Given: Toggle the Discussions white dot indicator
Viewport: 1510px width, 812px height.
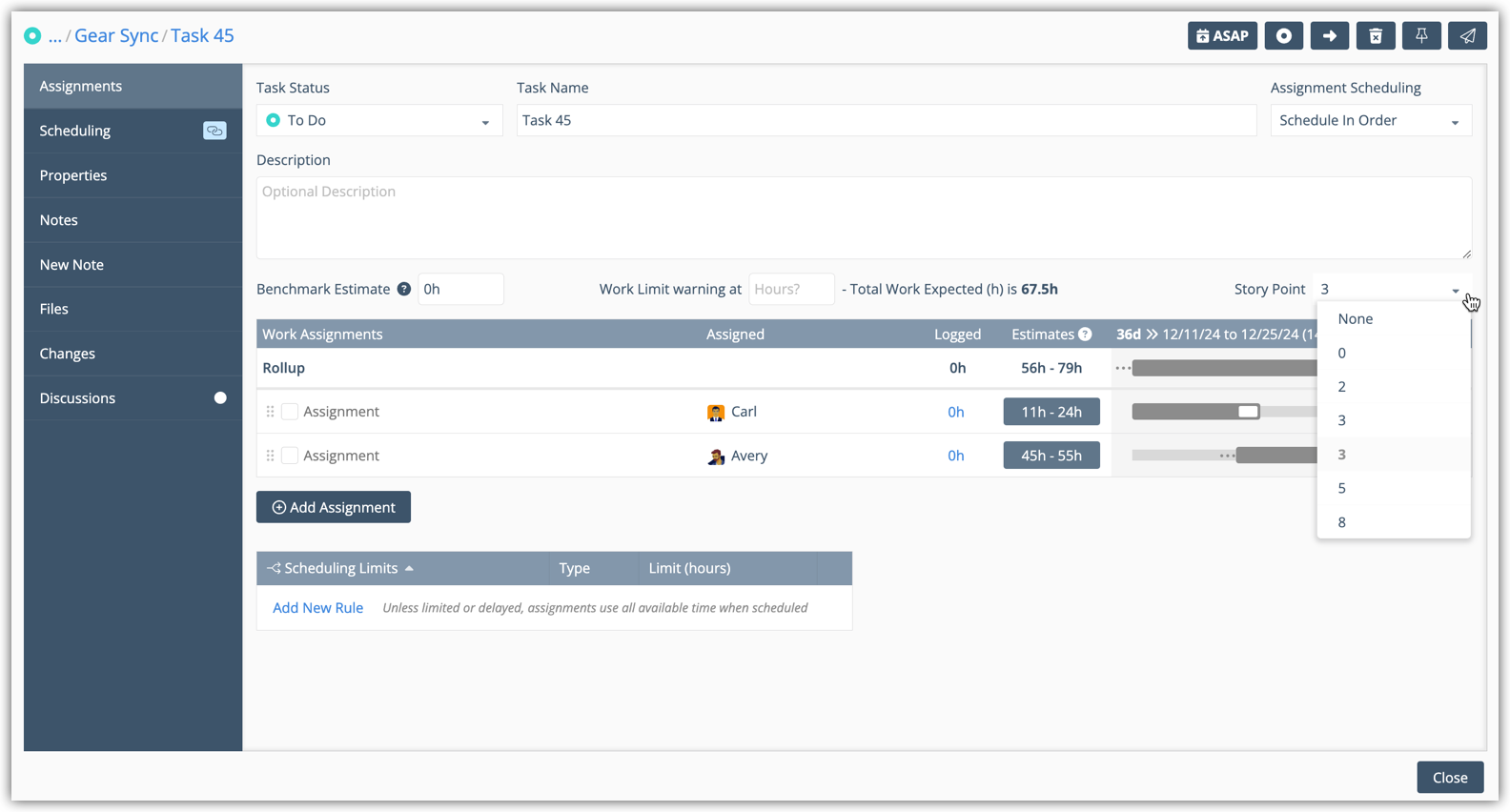Looking at the screenshot, I should tap(220, 398).
